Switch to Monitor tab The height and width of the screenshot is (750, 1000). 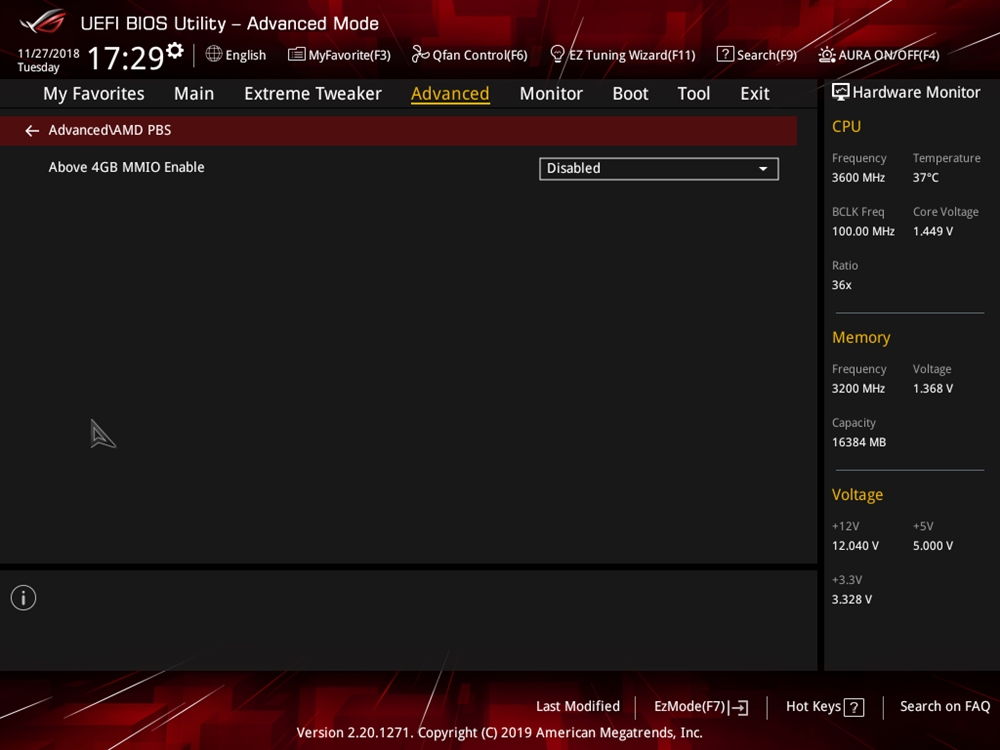551,94
